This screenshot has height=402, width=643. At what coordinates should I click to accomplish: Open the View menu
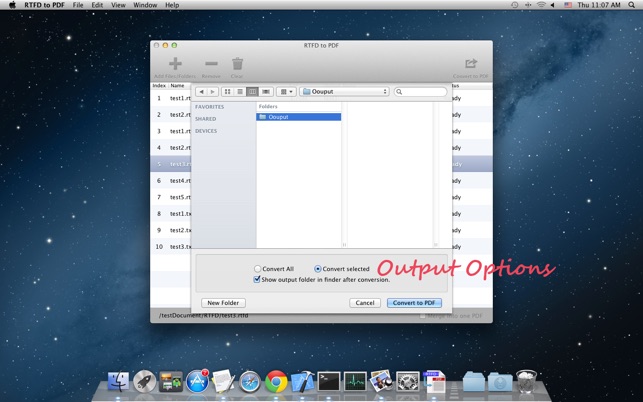118,5
